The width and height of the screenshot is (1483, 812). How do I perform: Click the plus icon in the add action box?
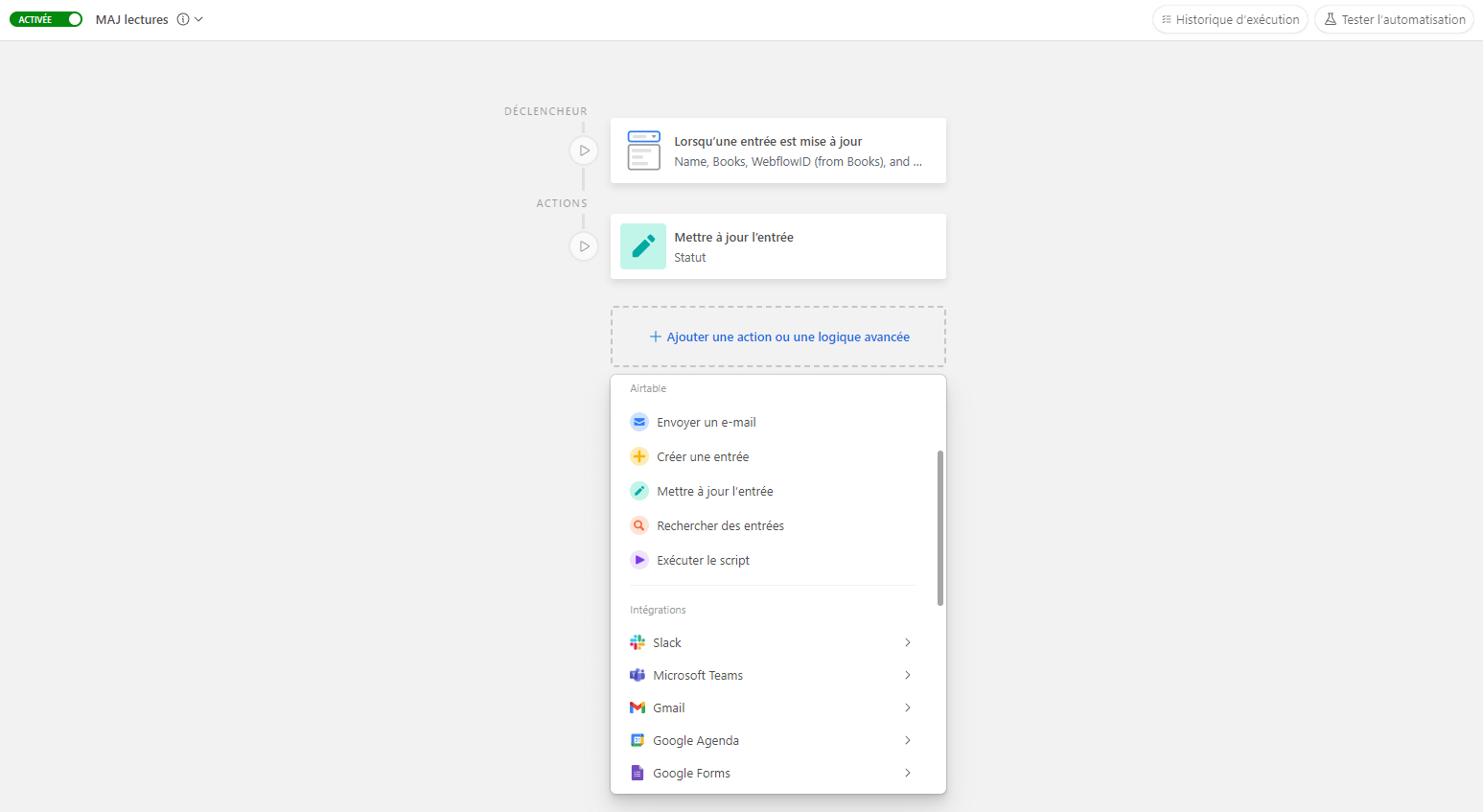(x=656, y=336)
